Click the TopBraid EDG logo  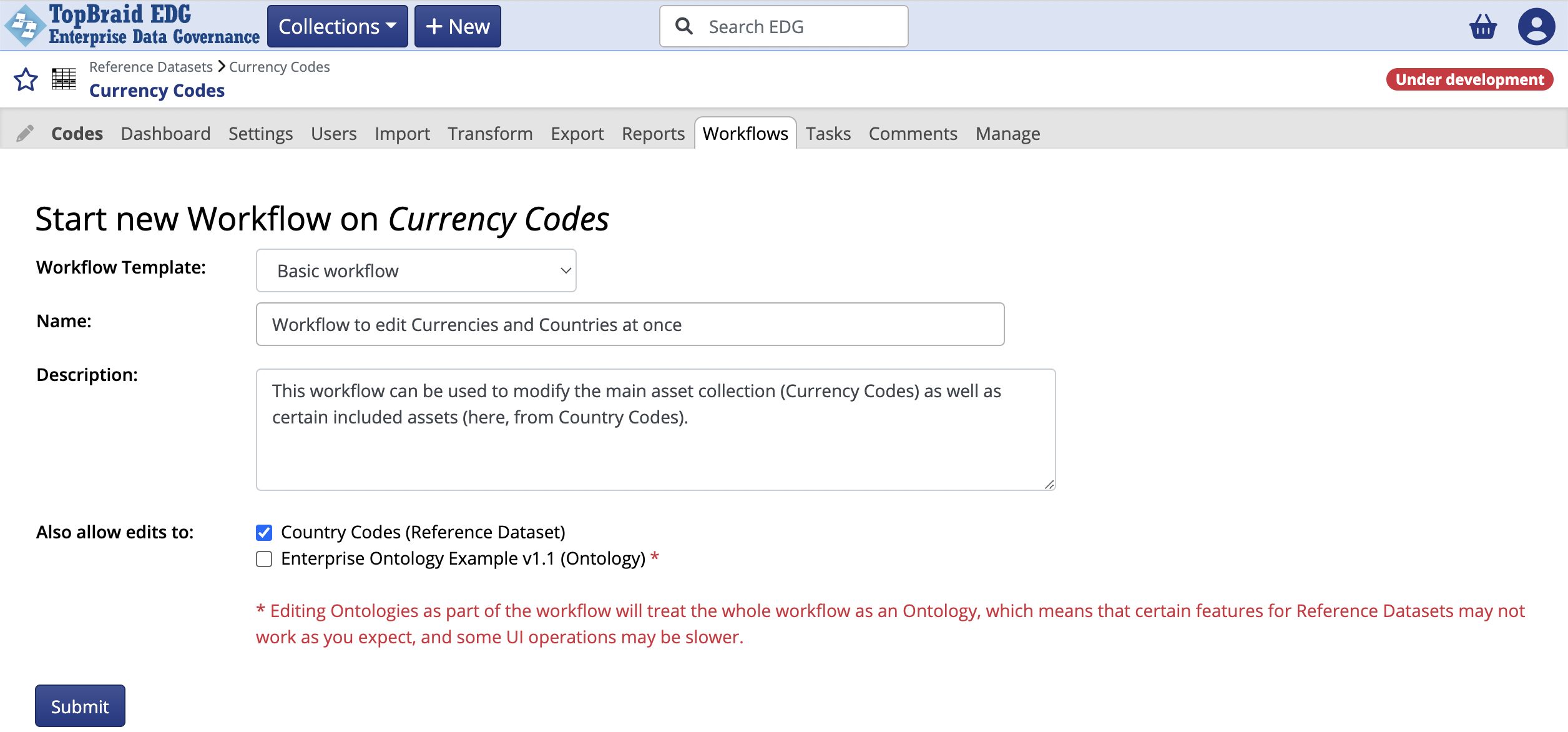pos(132,26)
